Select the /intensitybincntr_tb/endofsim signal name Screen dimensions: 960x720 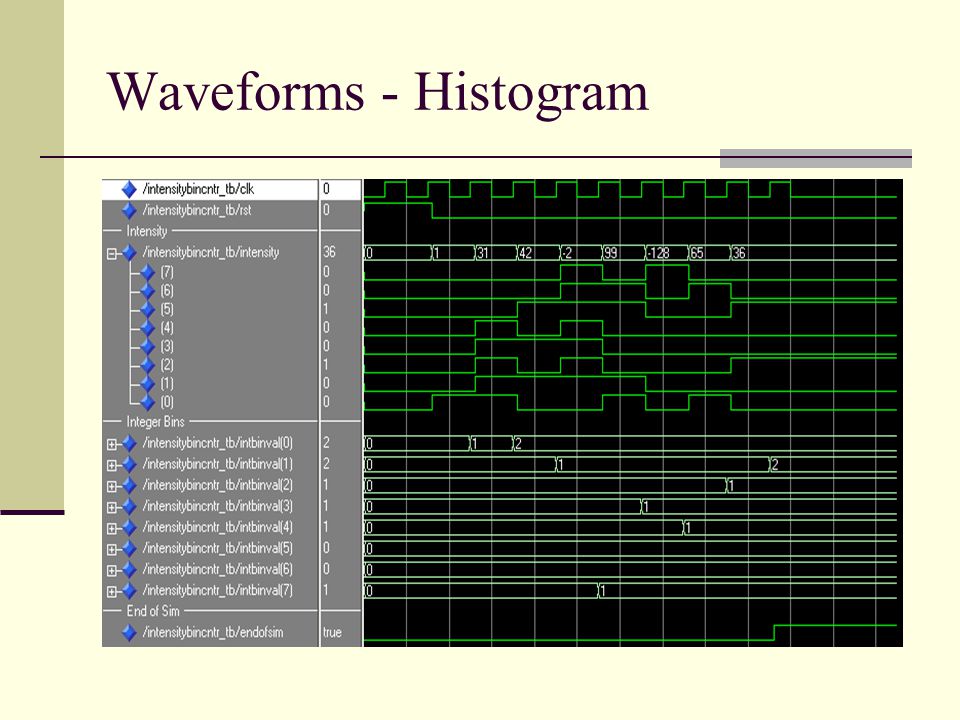[x=213, y=632]
